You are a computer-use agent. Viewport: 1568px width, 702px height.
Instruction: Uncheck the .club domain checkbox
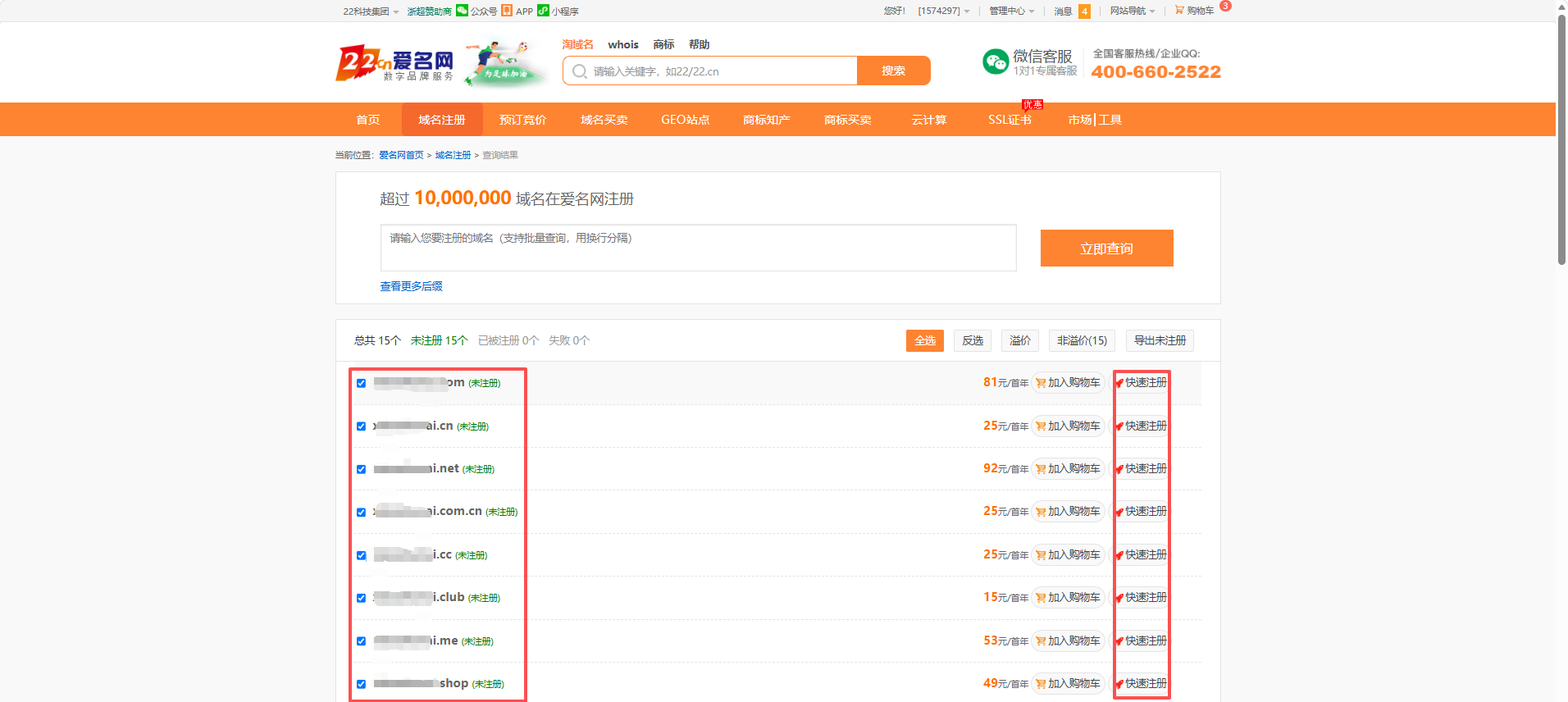(x=361, y=598)
